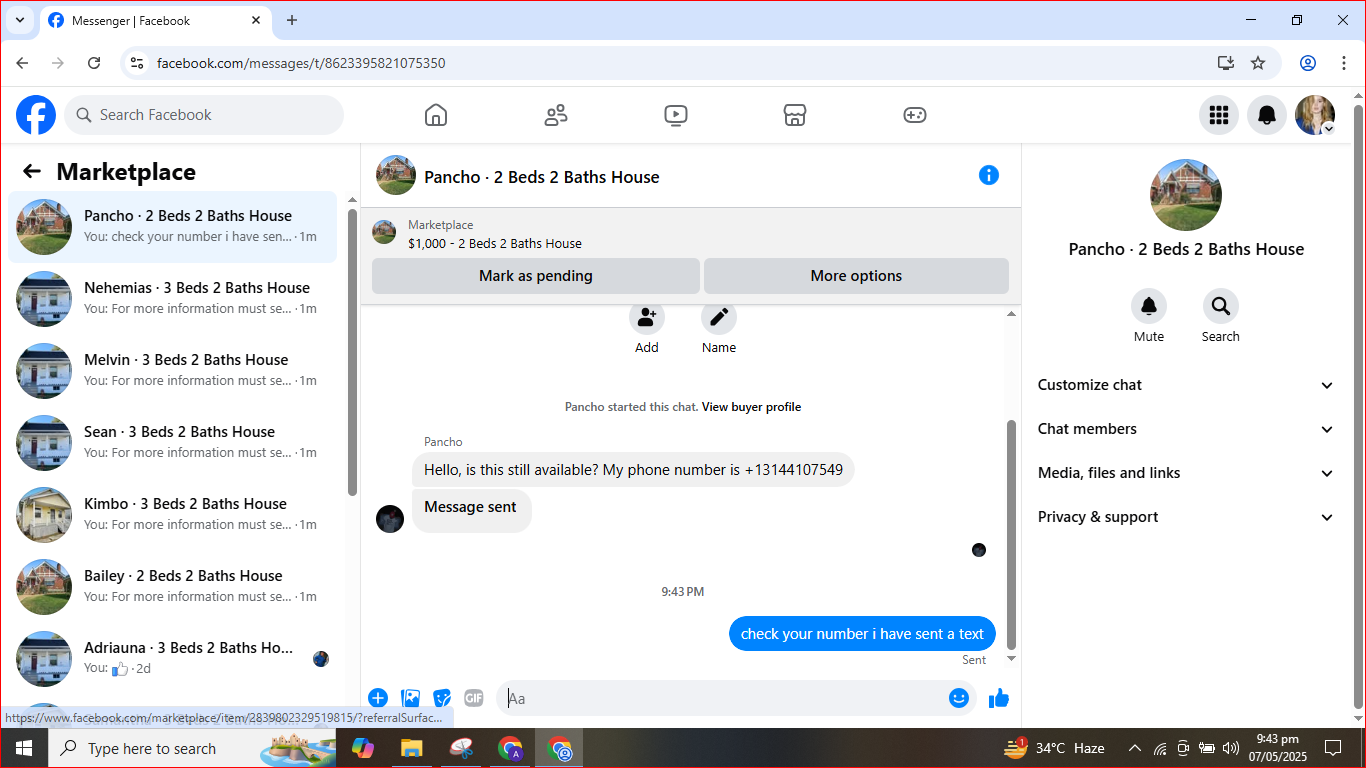Screen dimensions: 1366x768
Task: Click More options button
Action: [x=856, y=276]
